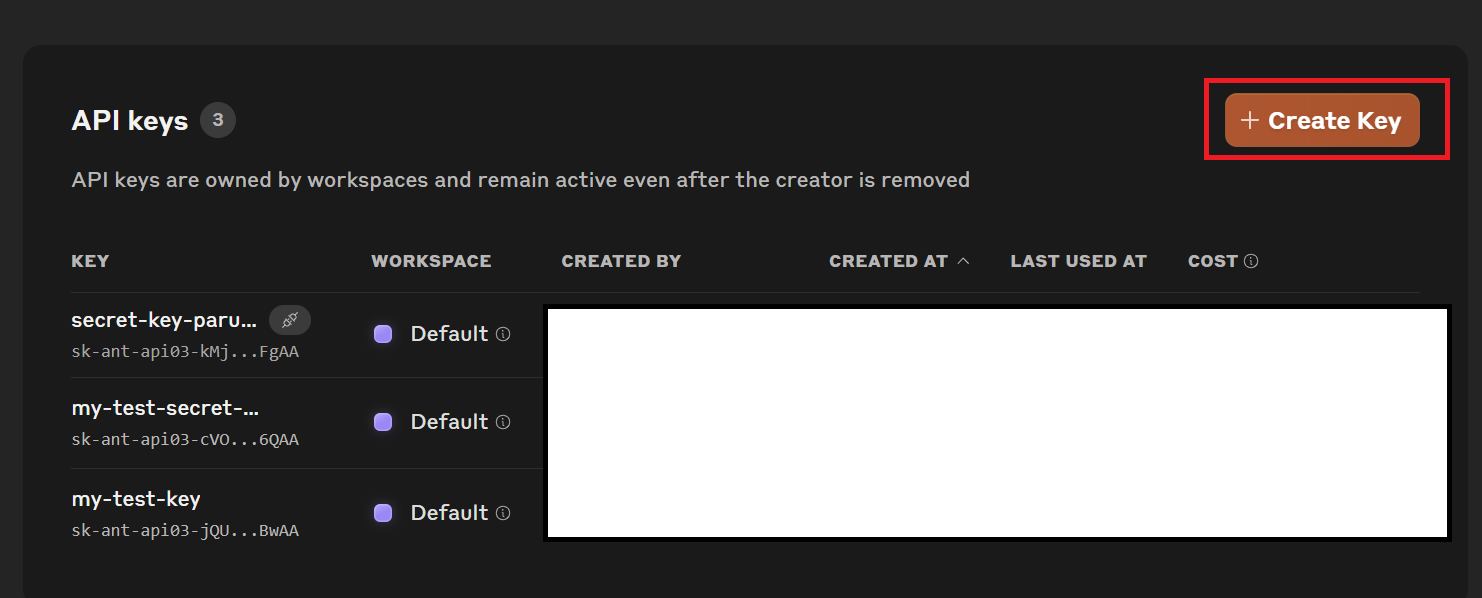Open the info icon beside COST header

[1251, 261]
